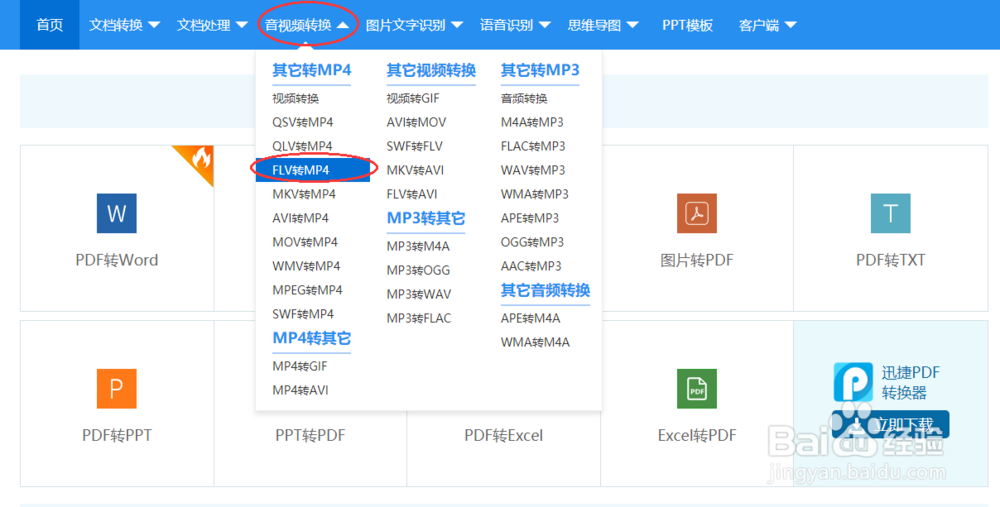Select WMV转MP4 option
1000x507 pixels.
(x=306, y=266)
